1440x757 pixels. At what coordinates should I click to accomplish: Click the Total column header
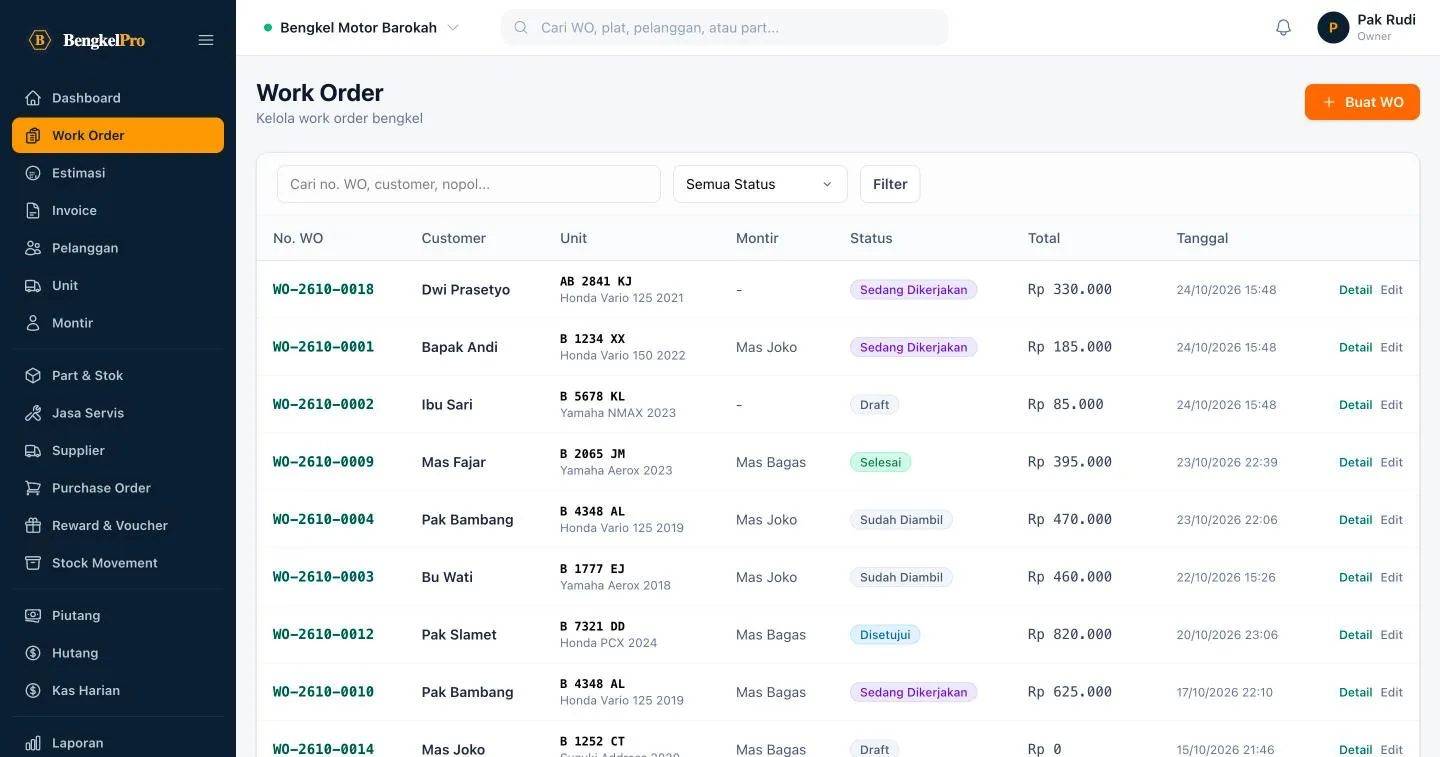tap(1044, 238)
